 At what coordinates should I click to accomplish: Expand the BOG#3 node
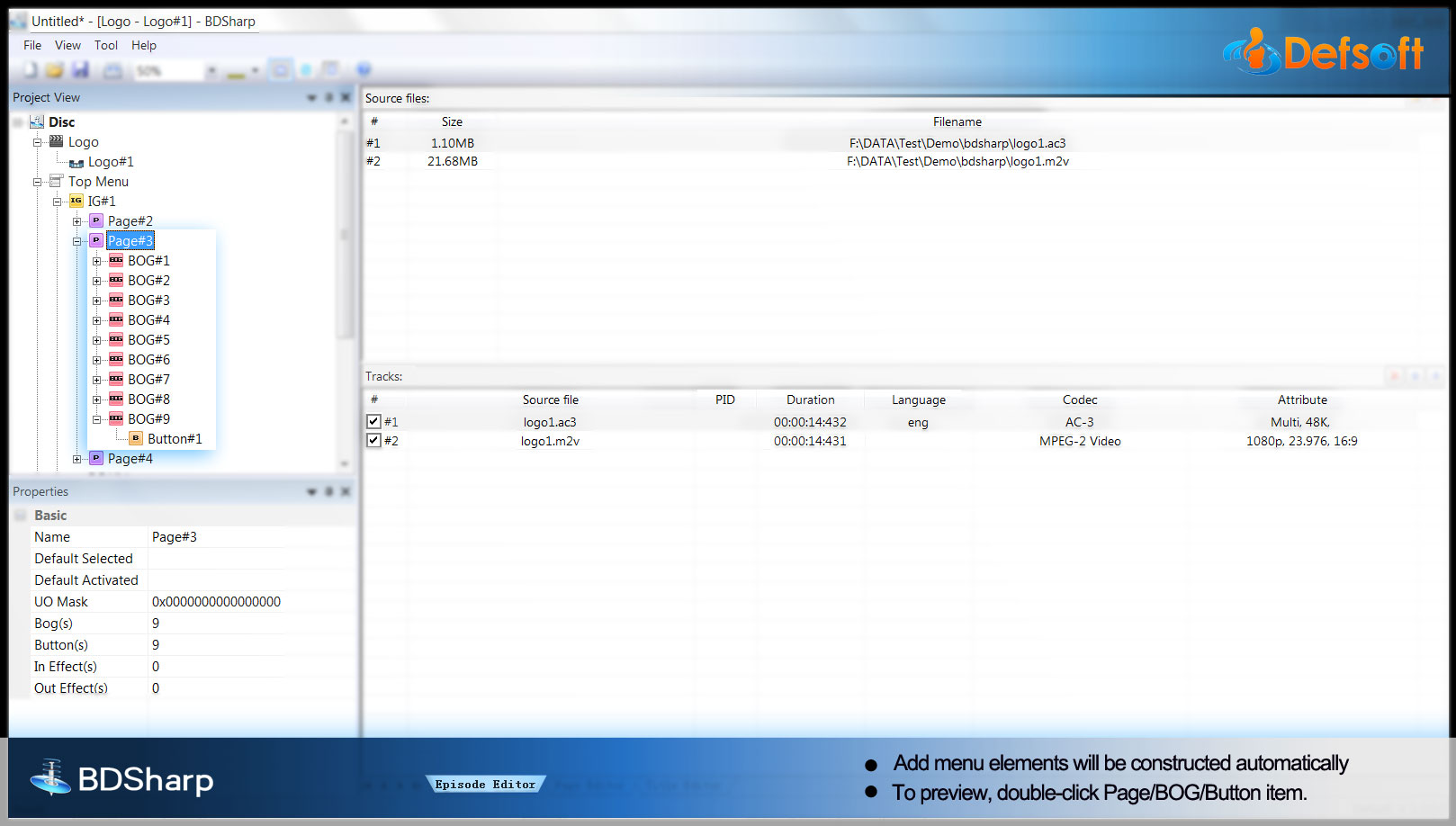click(x=96, y=301)
